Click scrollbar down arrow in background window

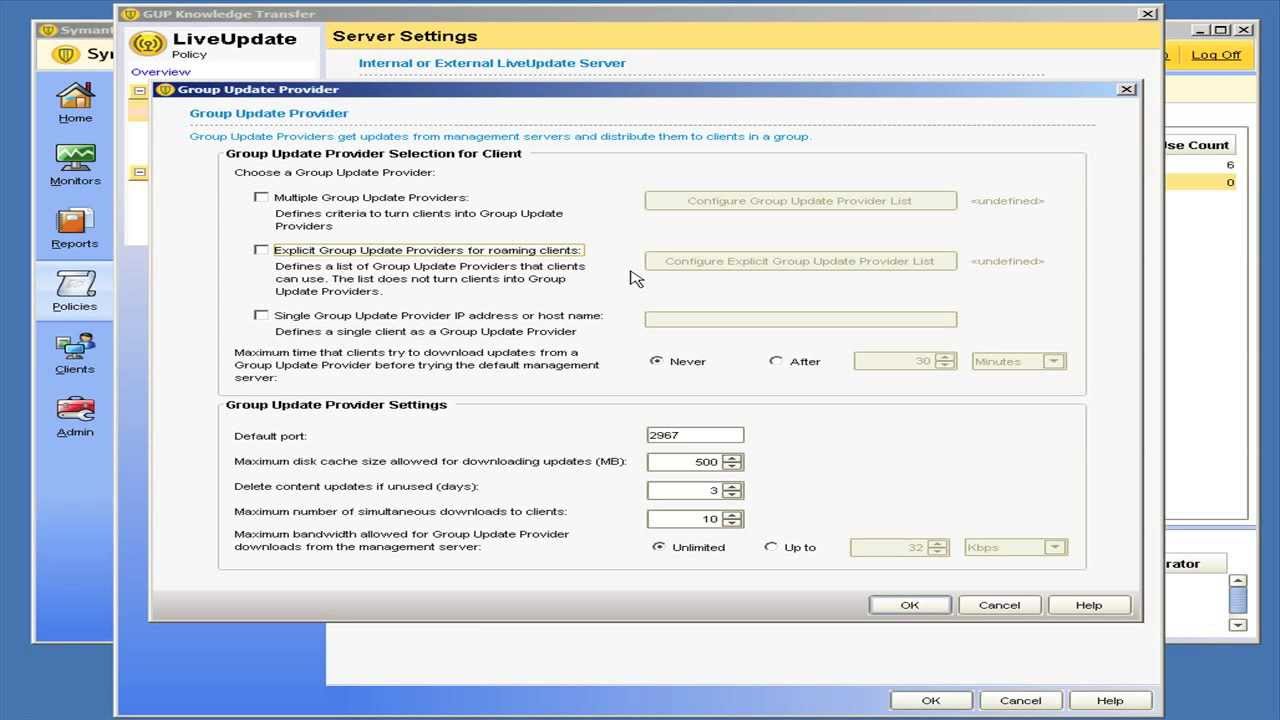coord(1238,625)
